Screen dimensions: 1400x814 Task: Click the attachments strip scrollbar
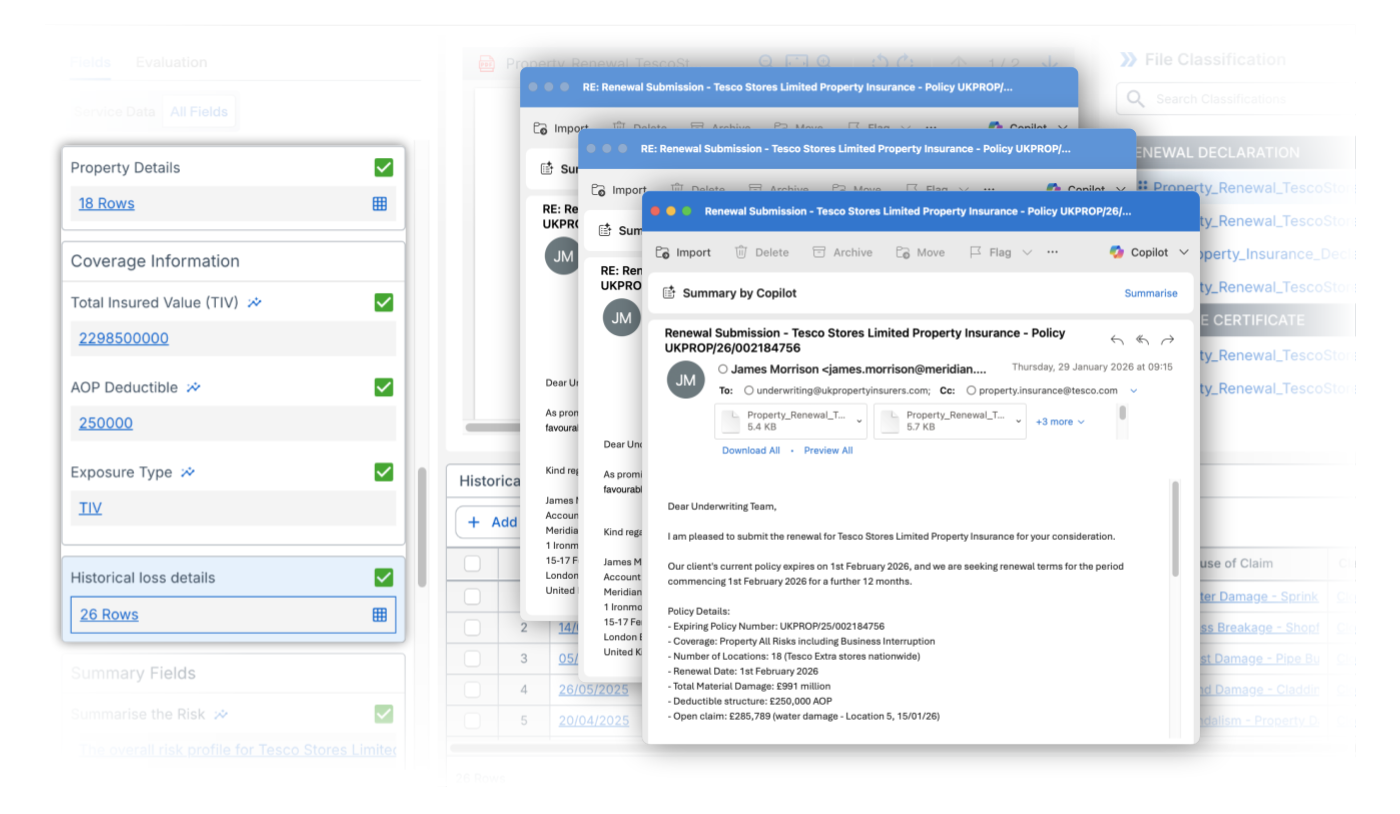1123,412
